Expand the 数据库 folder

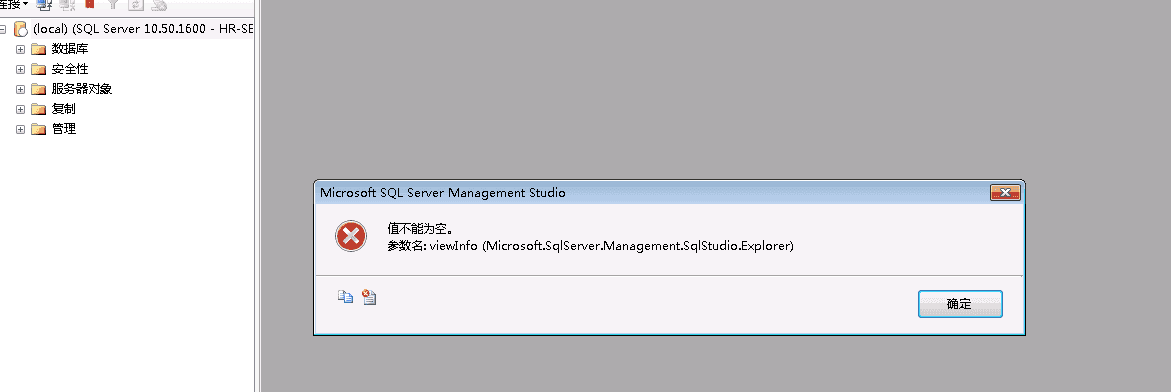(x=20, y=49)
